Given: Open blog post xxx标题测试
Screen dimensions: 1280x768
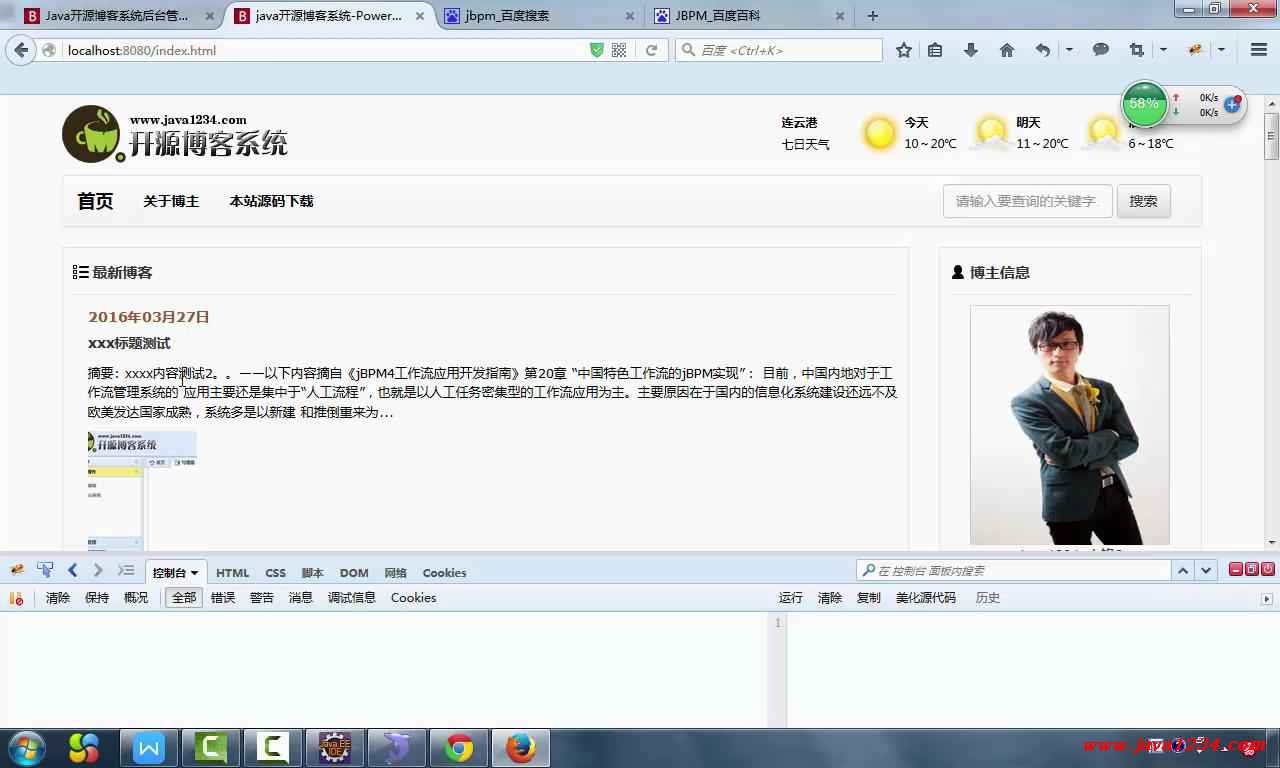Looking at the screenshot, I should (x=129, y=343).
